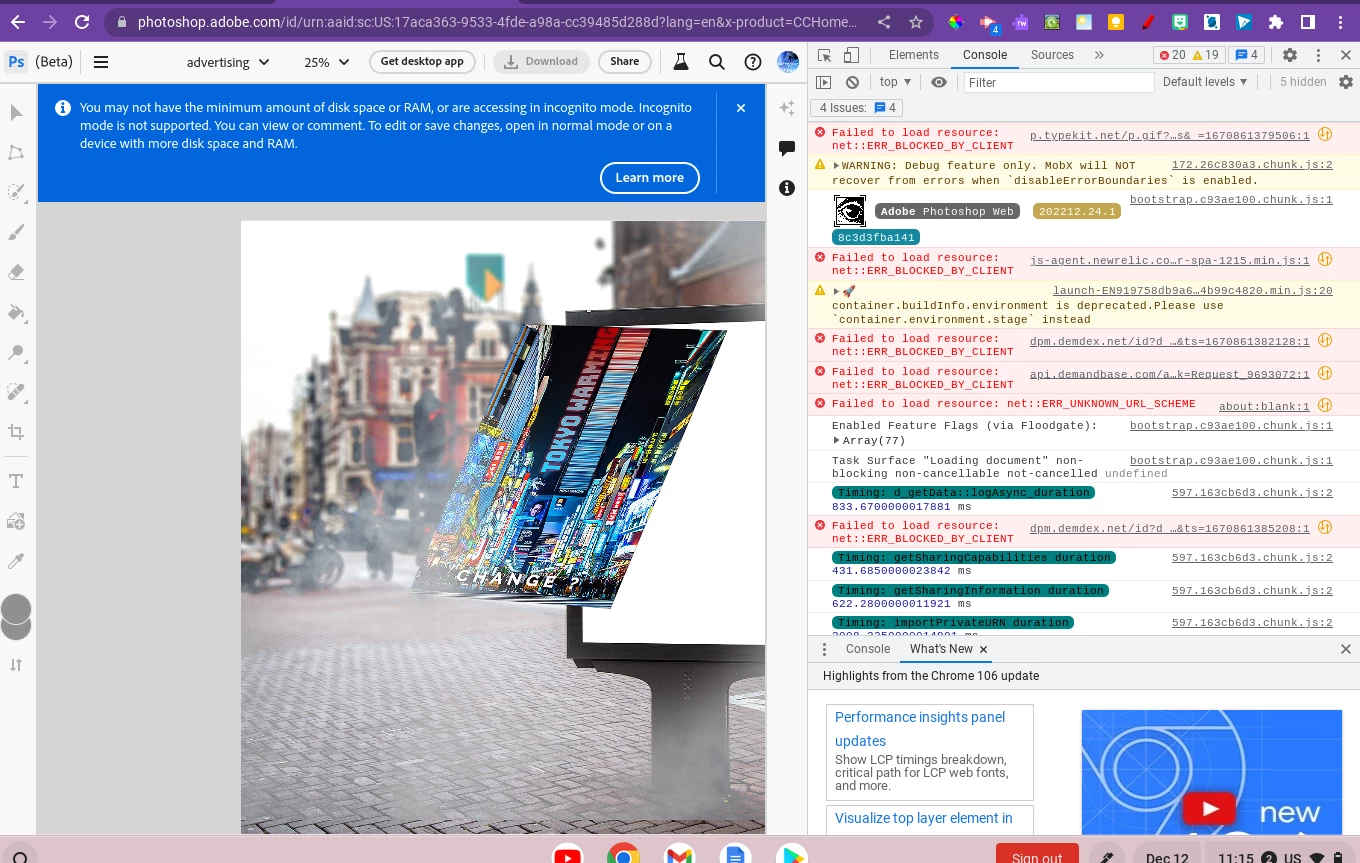Switch to the Console tab in DevTools

tap(985, 55)
